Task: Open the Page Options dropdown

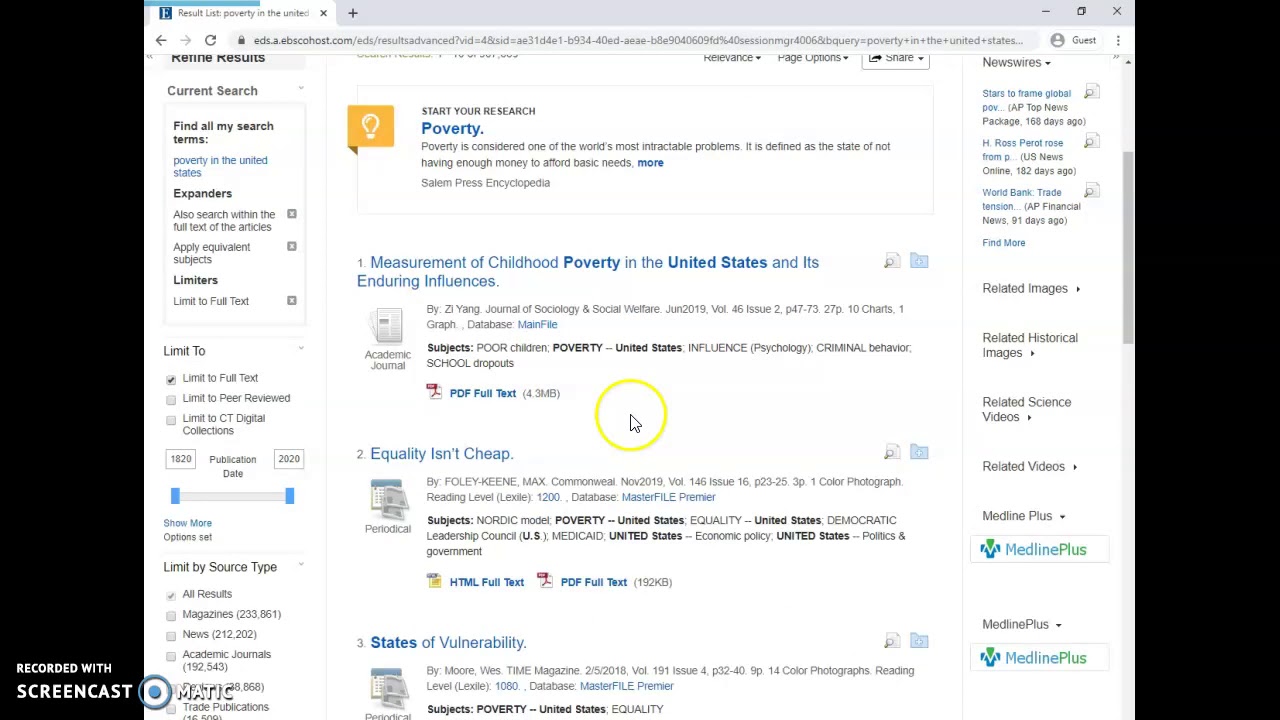Action: coord(813,58)
